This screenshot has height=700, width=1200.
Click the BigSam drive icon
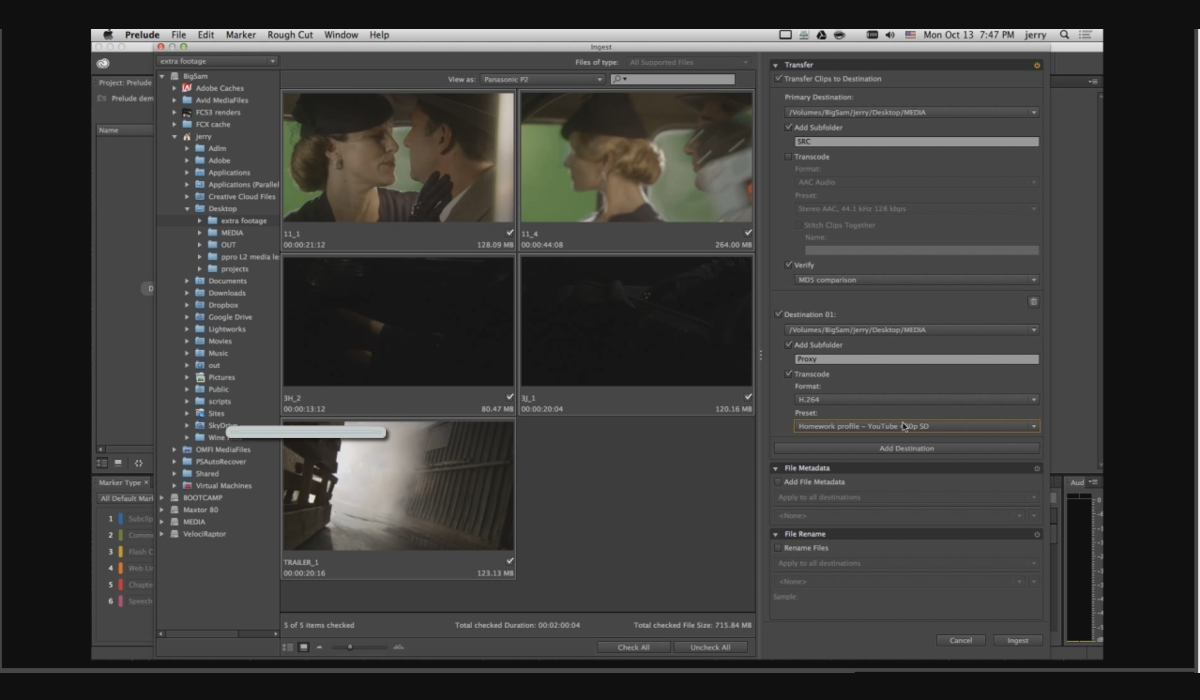coord(175,76)
